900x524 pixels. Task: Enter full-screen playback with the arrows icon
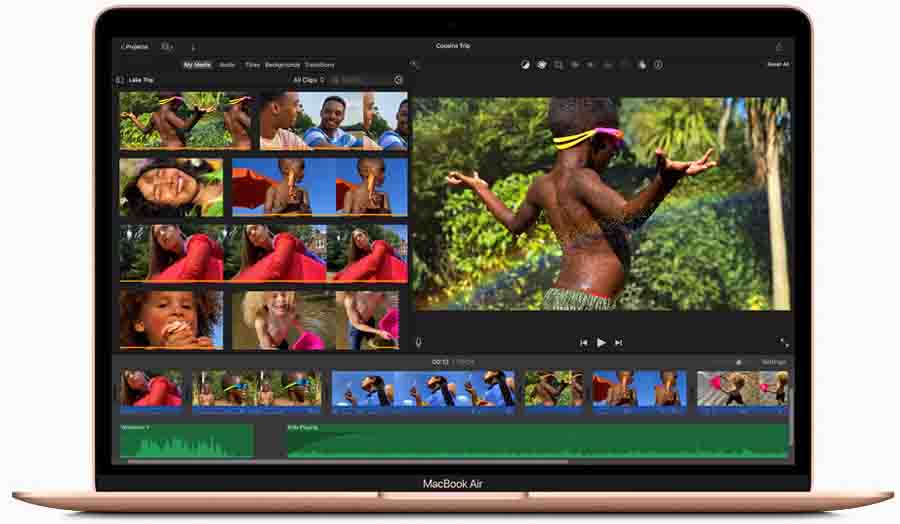[x=784, y=343]
